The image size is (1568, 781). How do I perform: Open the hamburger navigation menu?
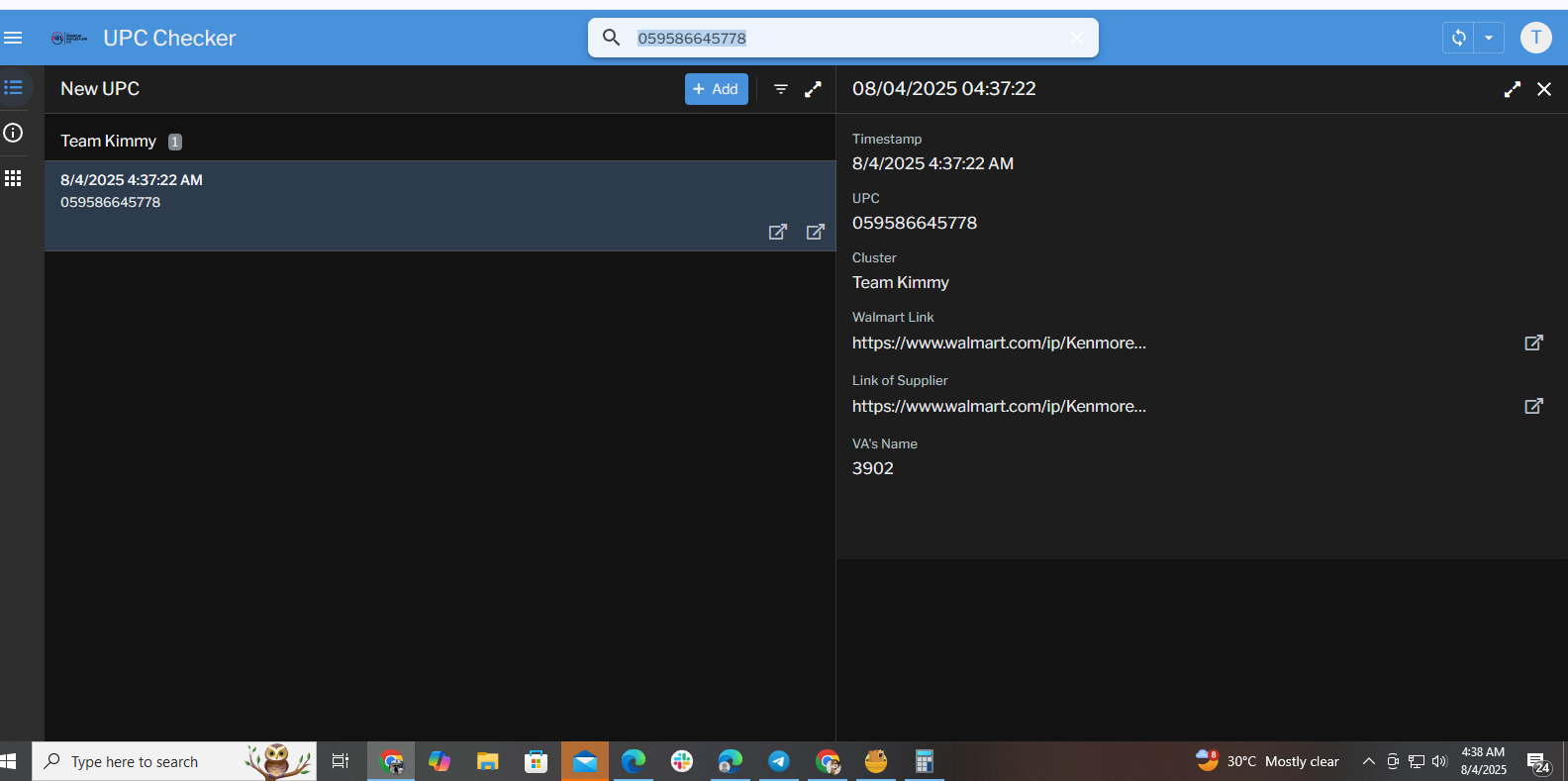13,38
